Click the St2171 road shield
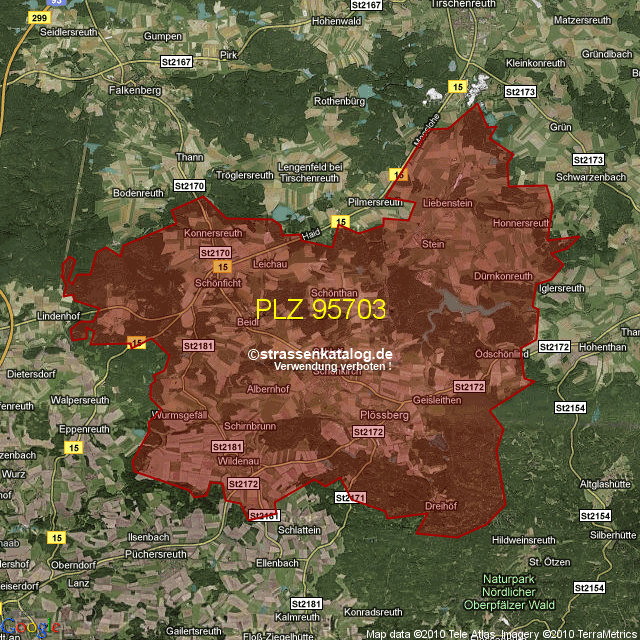Image resolution: width=640 pixels, height=640 pixels. [x=350, y=497]
